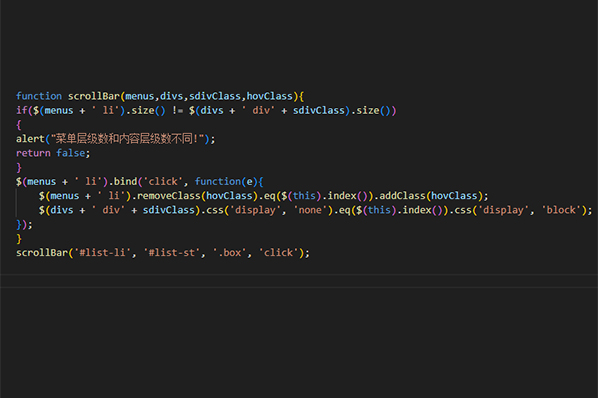Click the '#list-li' argument string
This screenshot has width=598, height=398.
[102, 253]
